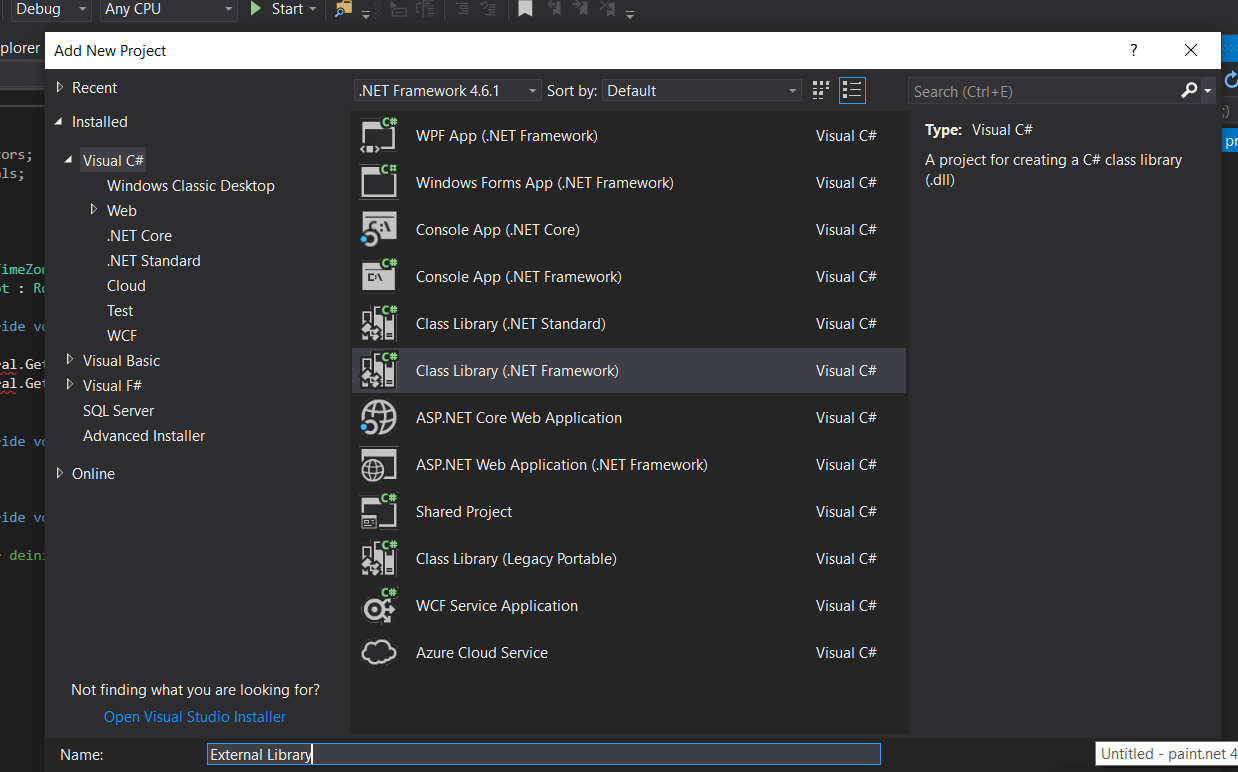Click the Search (Ctrl+E) box
This screenshot has width=1238, height=772.
point(1045,91)
